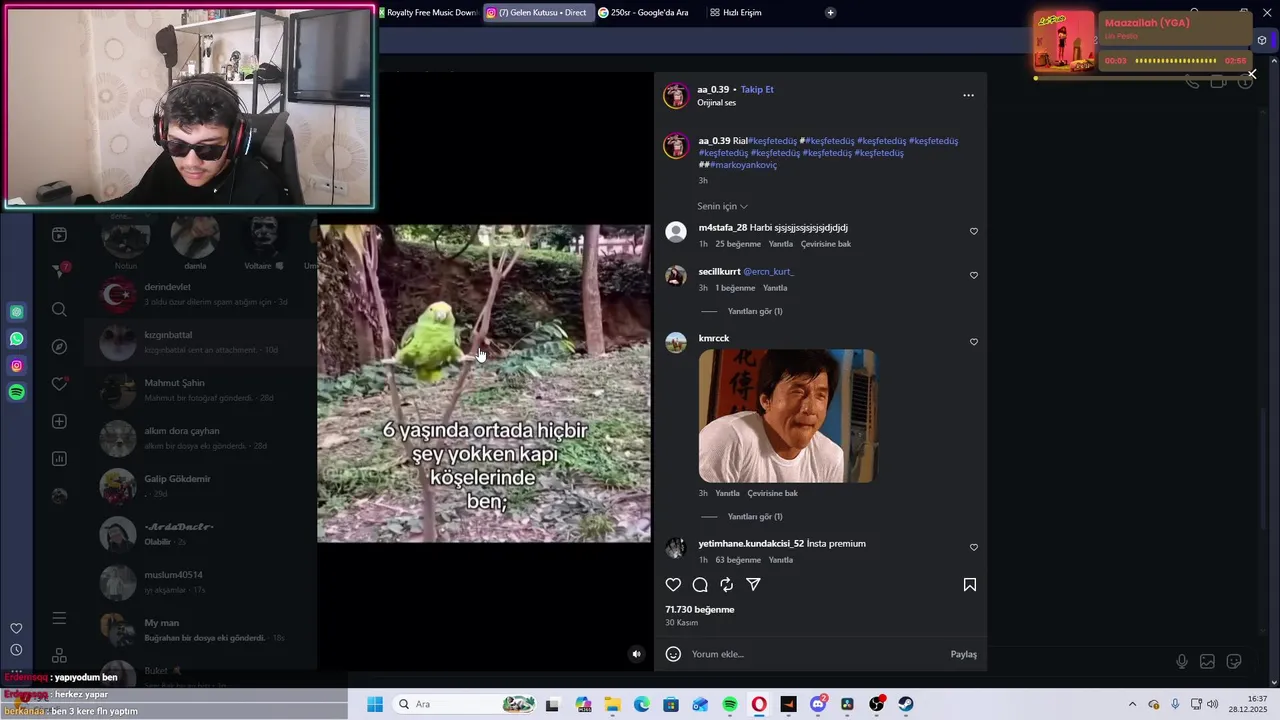The image size is (1280, 720).
Task: Open Instagram more hamburger menu
Action: tap(59, 619)
